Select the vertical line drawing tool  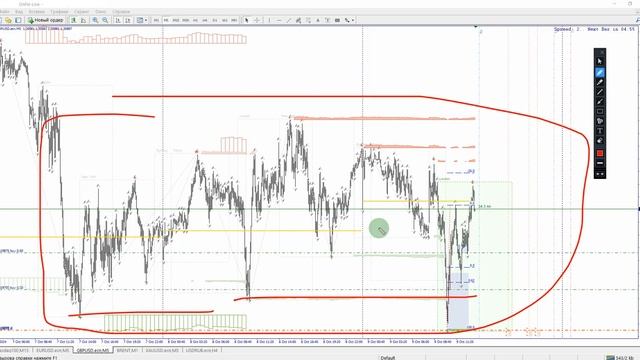(x=269, y=20)
